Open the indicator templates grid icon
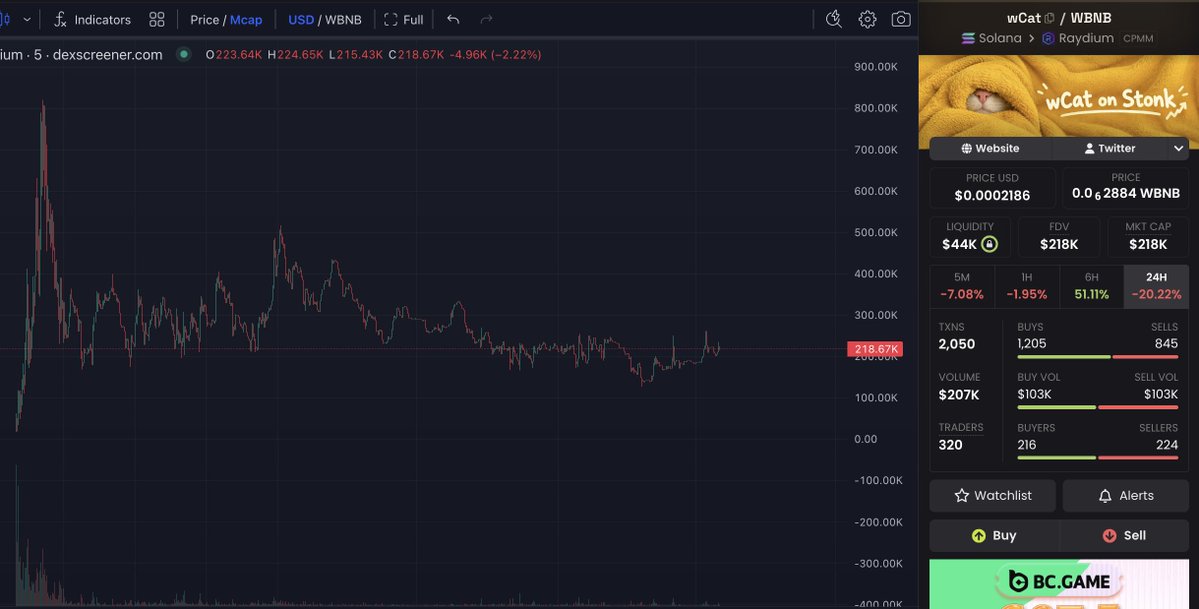Screen dimensions: 1199x609 157,20
